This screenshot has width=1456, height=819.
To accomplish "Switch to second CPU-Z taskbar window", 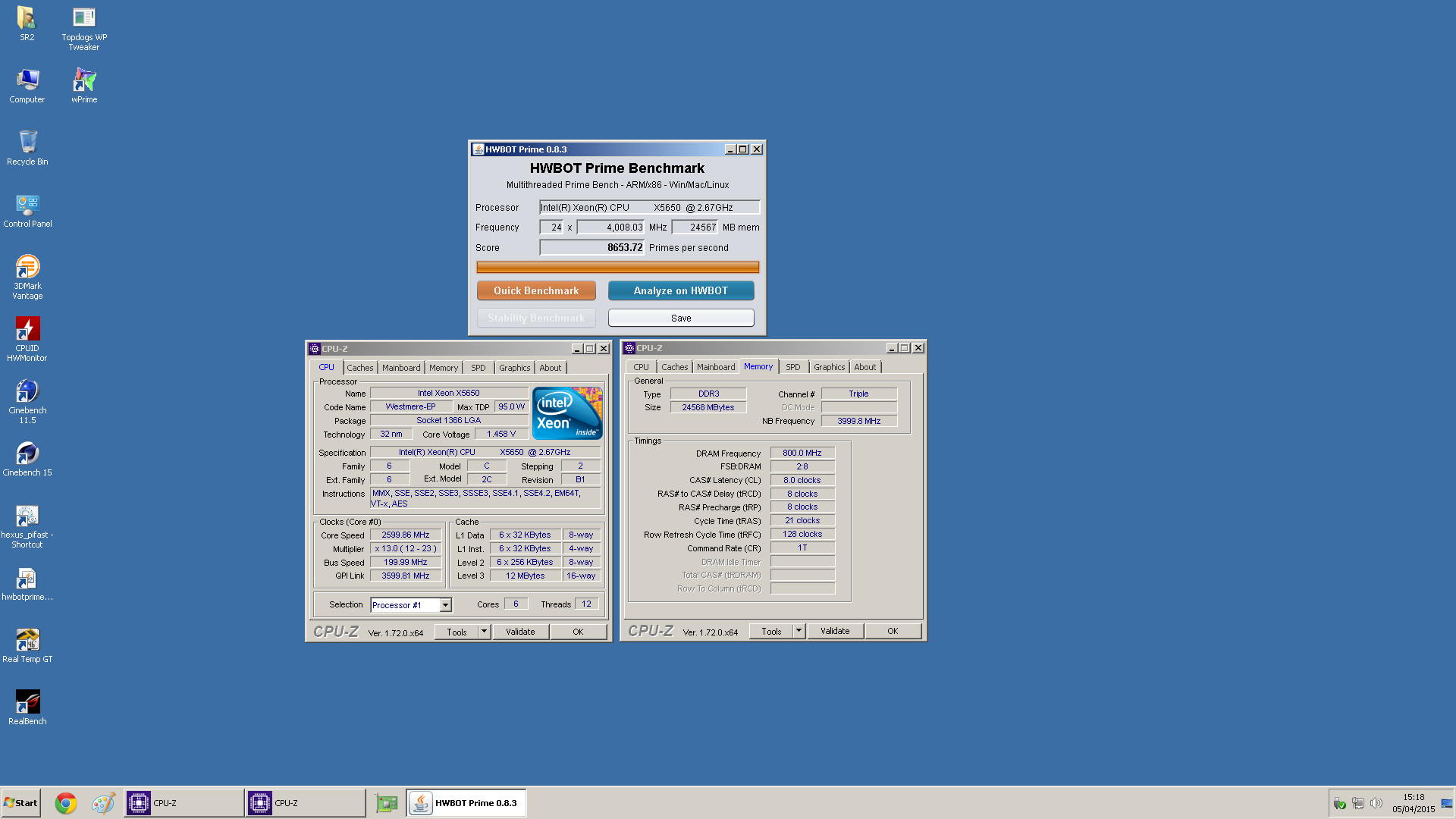I will coord(305,803).
